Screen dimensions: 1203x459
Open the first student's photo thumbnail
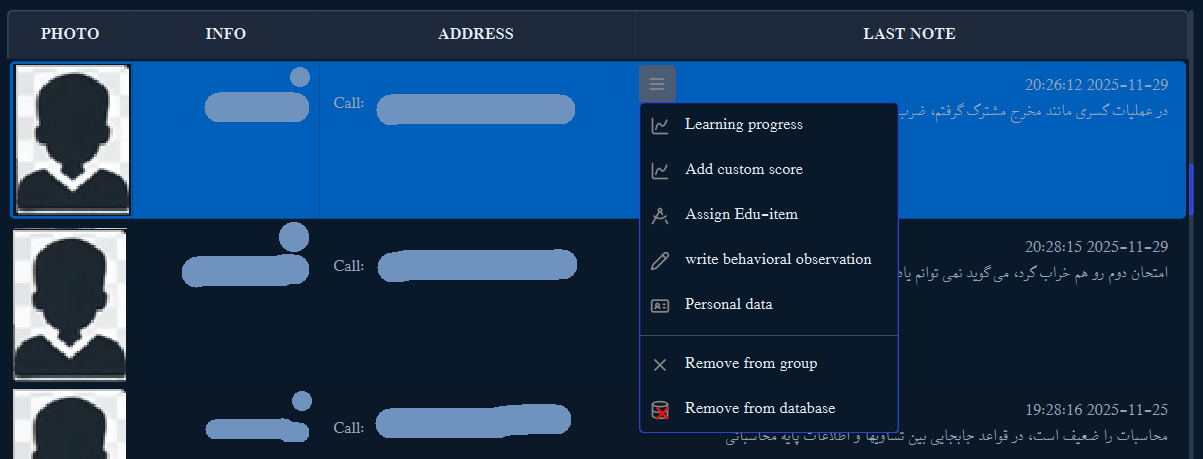(x=71, y=140)
